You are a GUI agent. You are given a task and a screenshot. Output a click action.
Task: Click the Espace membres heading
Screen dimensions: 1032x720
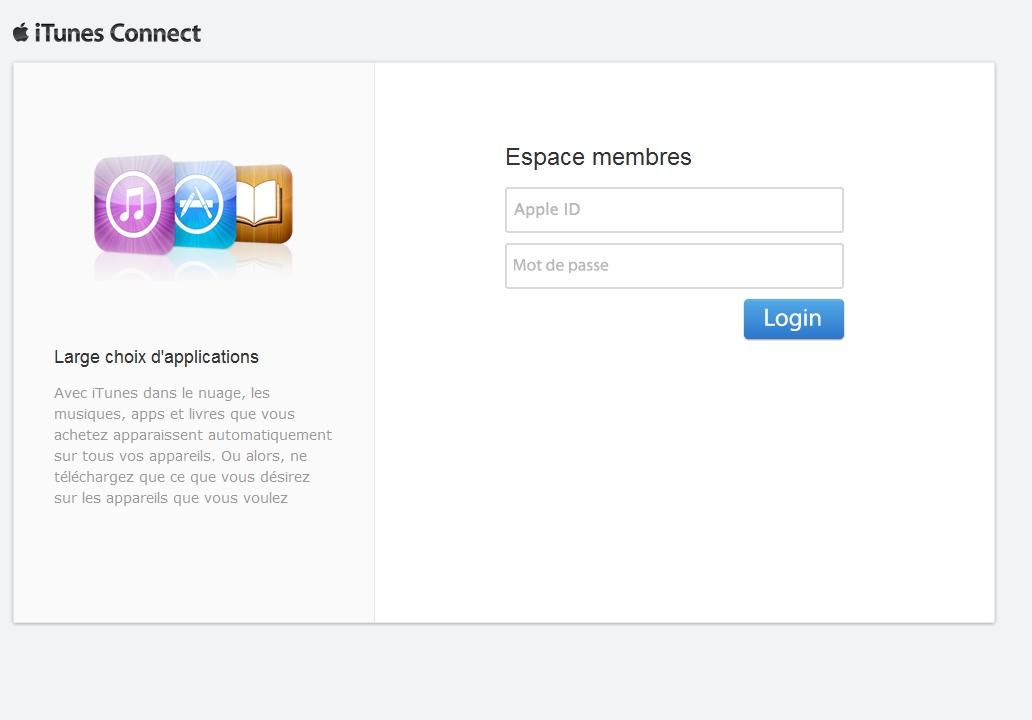tap(598, 157)
